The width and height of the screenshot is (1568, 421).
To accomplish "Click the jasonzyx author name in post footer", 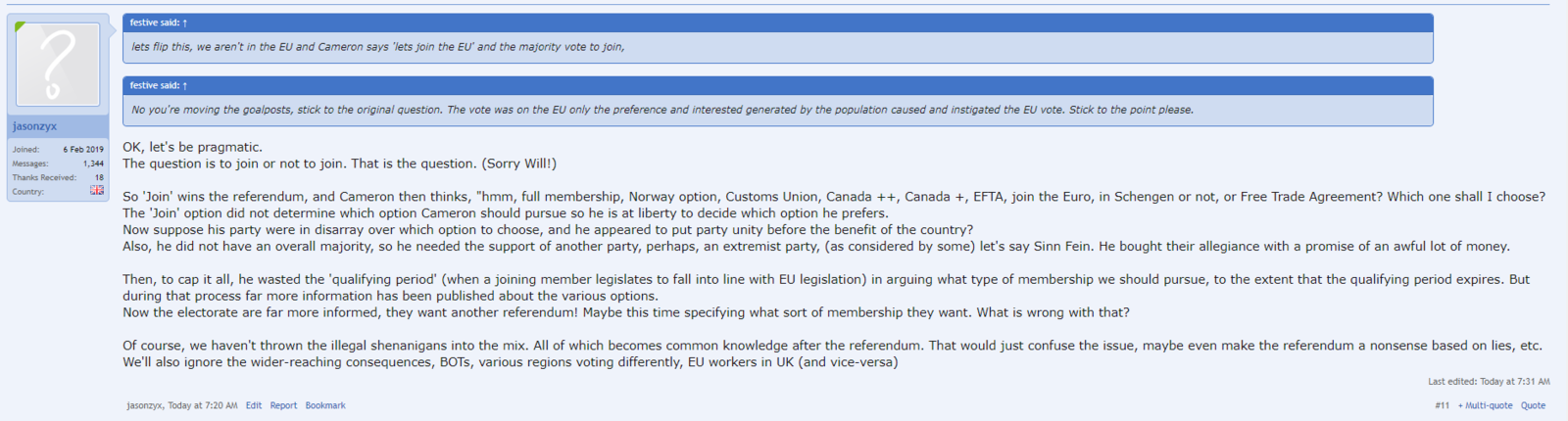I will [145, 405].
